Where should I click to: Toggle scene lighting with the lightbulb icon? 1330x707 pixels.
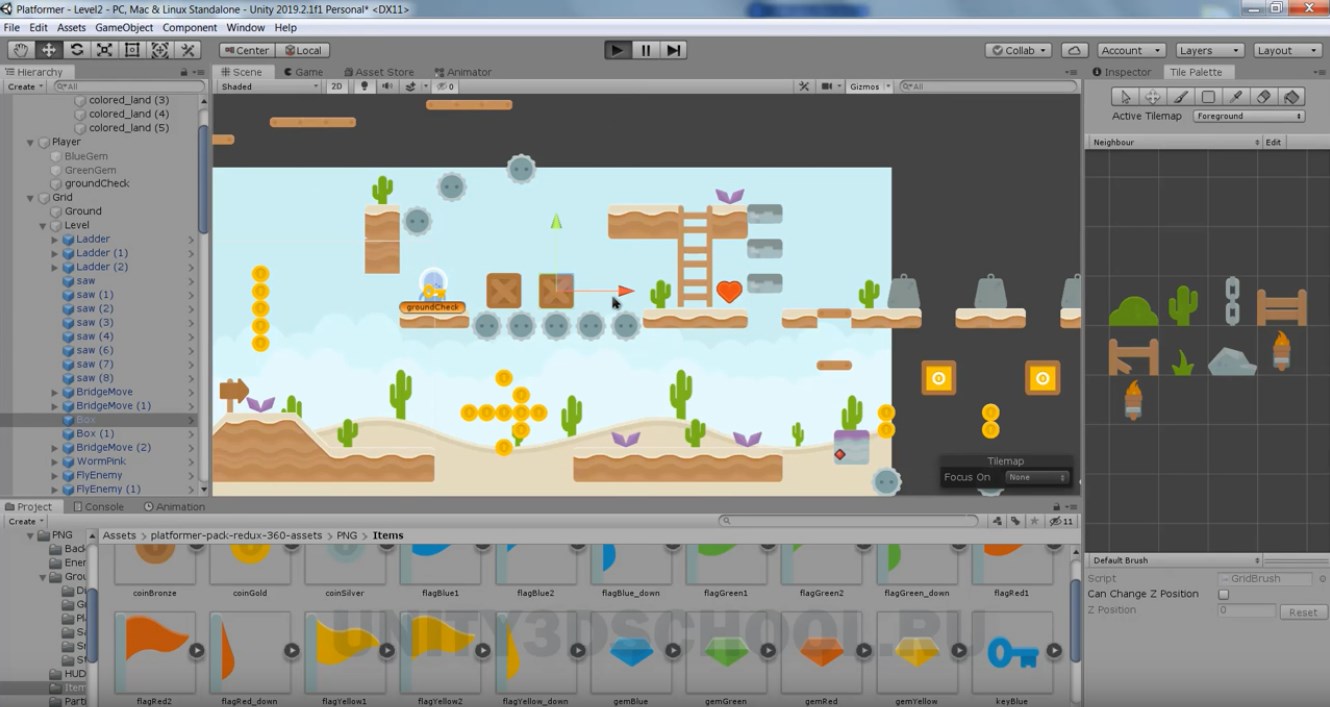[x=364, y=87]
